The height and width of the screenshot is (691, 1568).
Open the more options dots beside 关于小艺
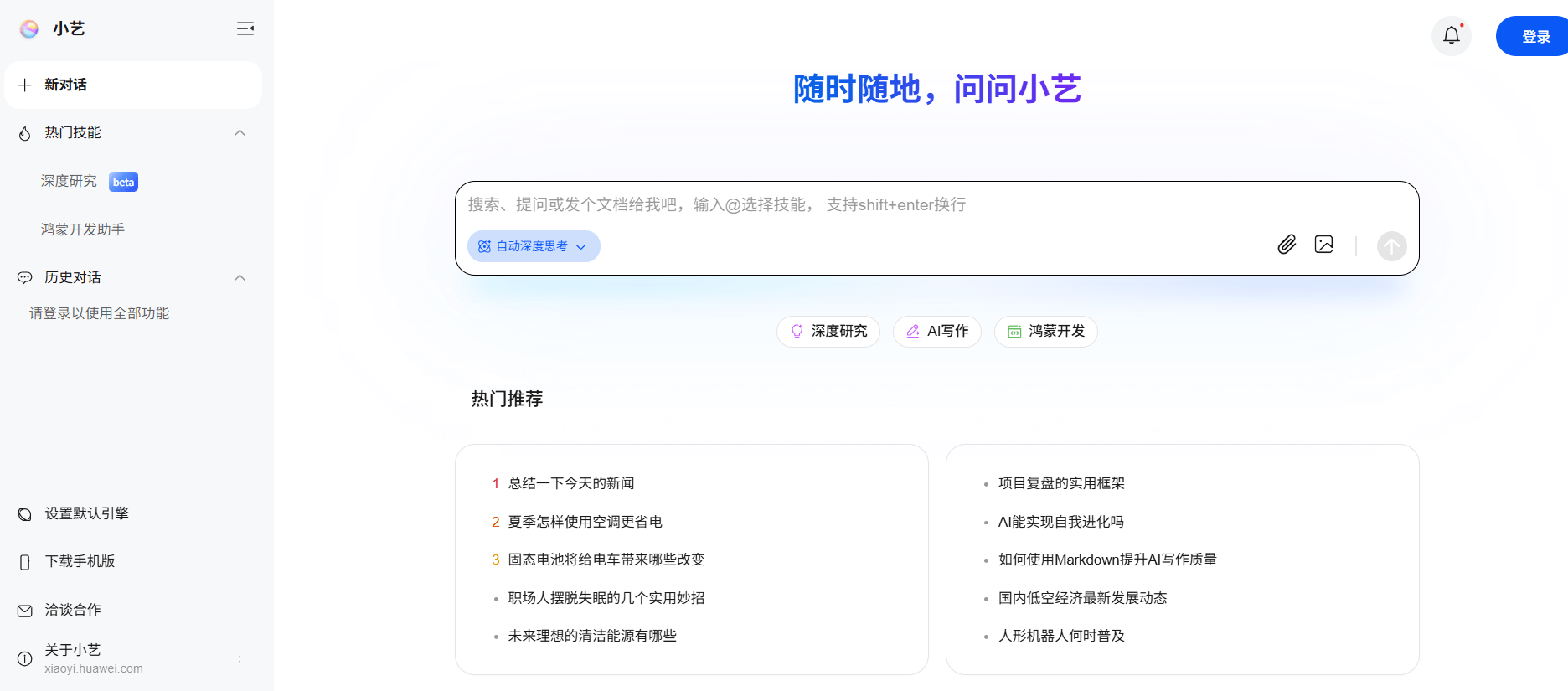pyautogui.click(x=240, y=658)
